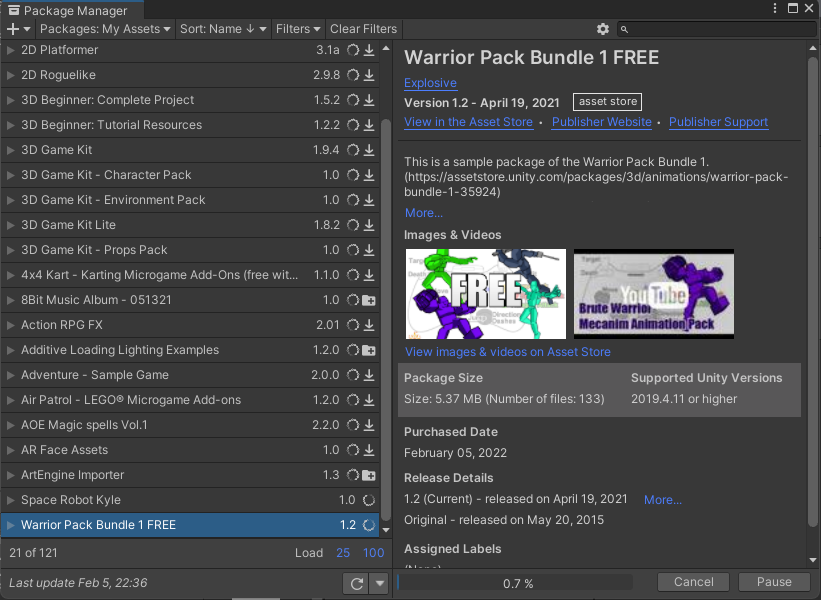Expand the Space Robot Kyle entry
This screenshot has height=600, width=821.
(x=10, y=501)
